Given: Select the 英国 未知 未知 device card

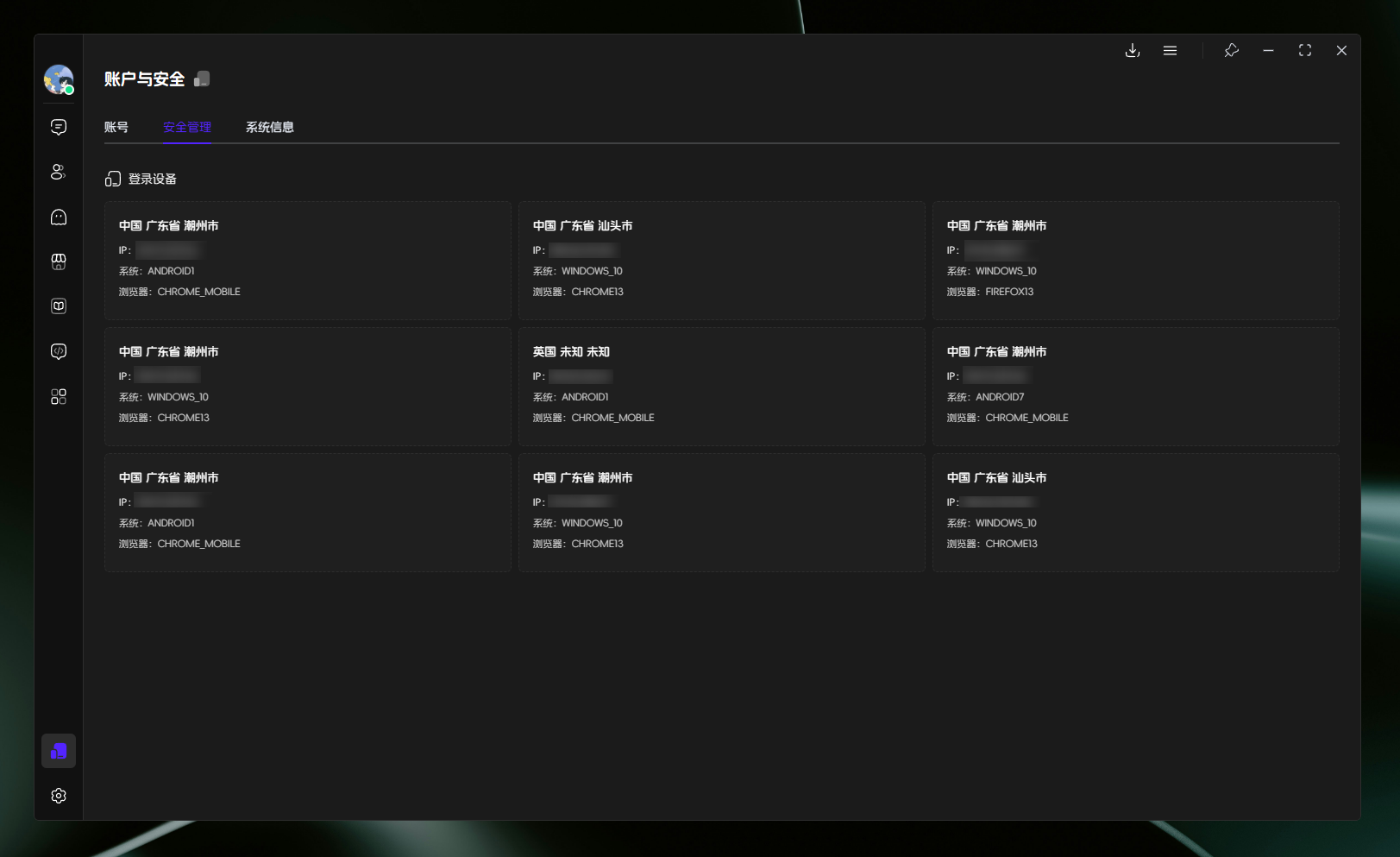Looking at the screenshot, I should 722,386.
